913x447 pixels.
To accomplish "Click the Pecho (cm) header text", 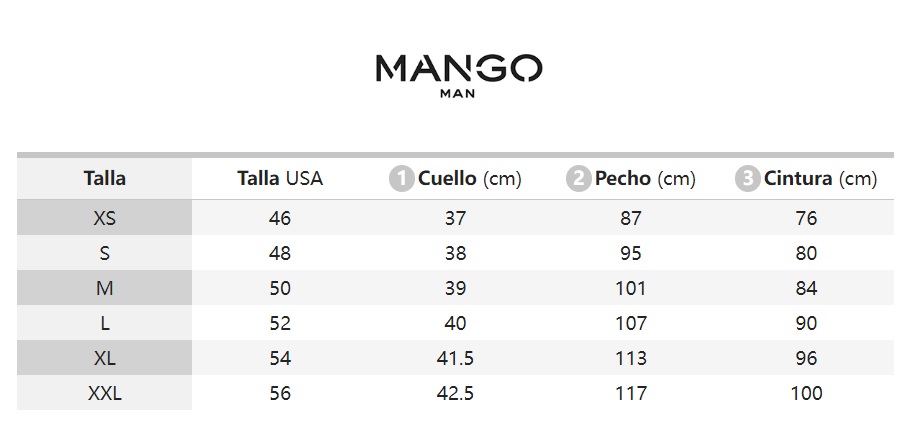I will (645, 178).
